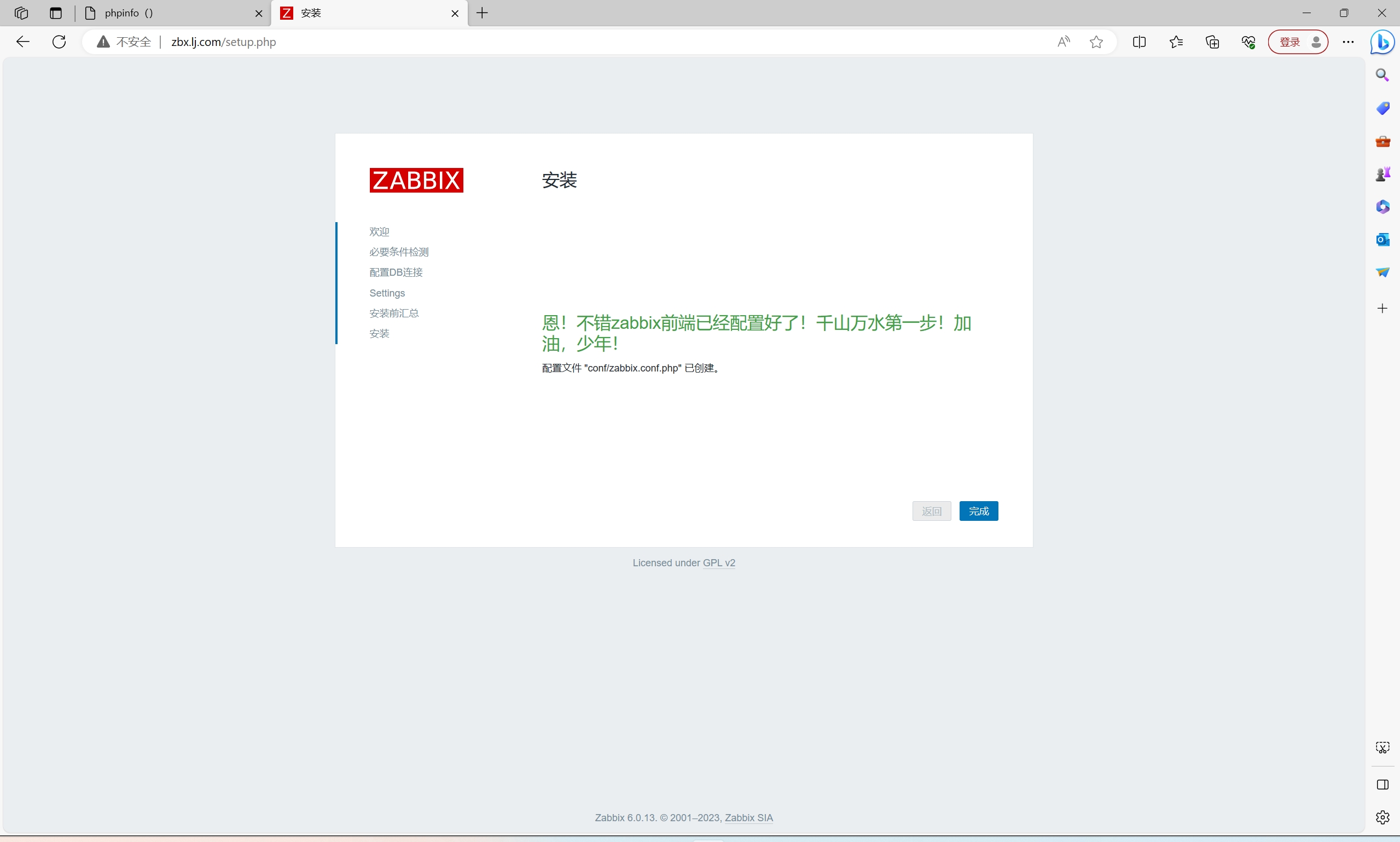Open the Settings and more ellipsis menu
The image size is (1400, 842).
[1348, 42]
